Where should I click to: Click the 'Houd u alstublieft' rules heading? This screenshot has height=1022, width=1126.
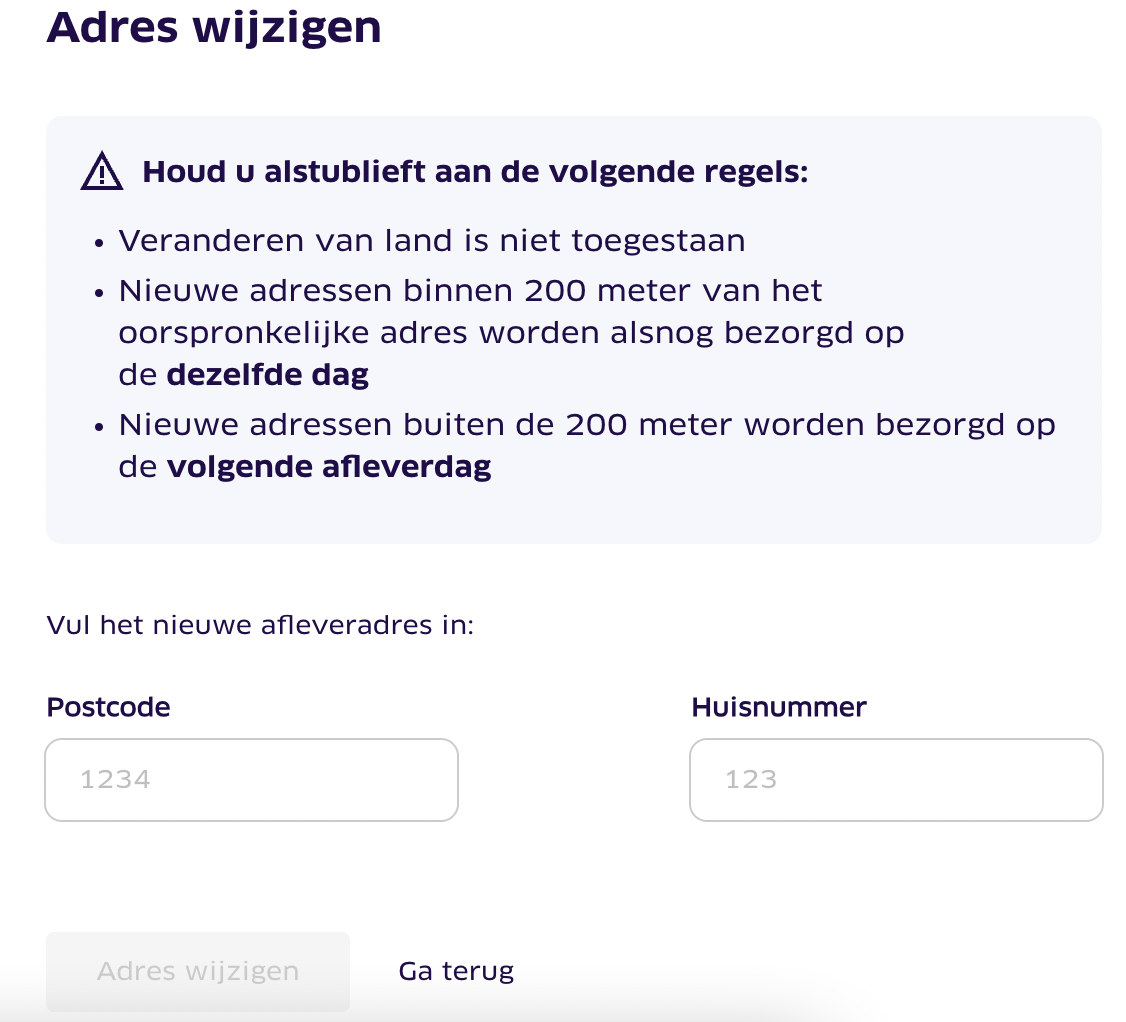pos(475,172)
